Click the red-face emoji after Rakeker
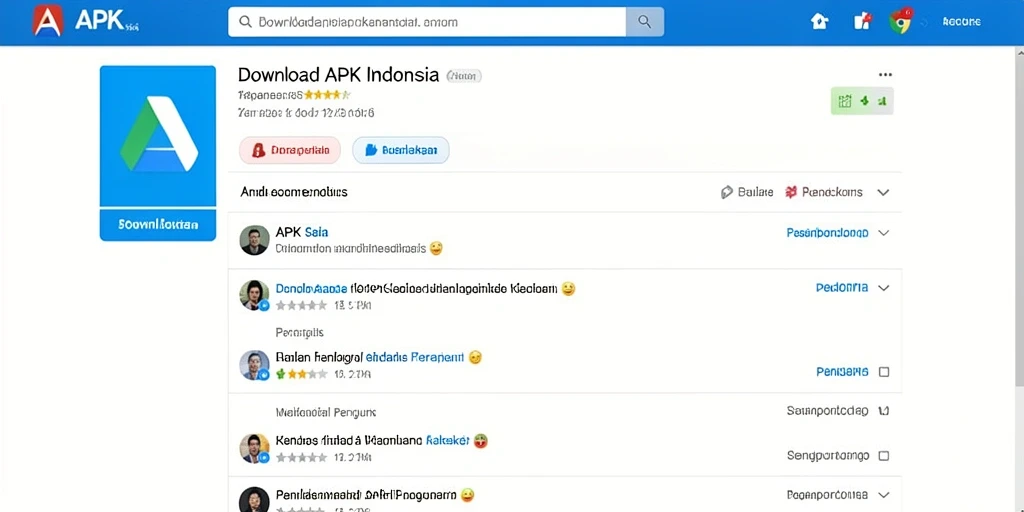The height and width of the screenshot is (512, 1024). click(x=481, y=441)
